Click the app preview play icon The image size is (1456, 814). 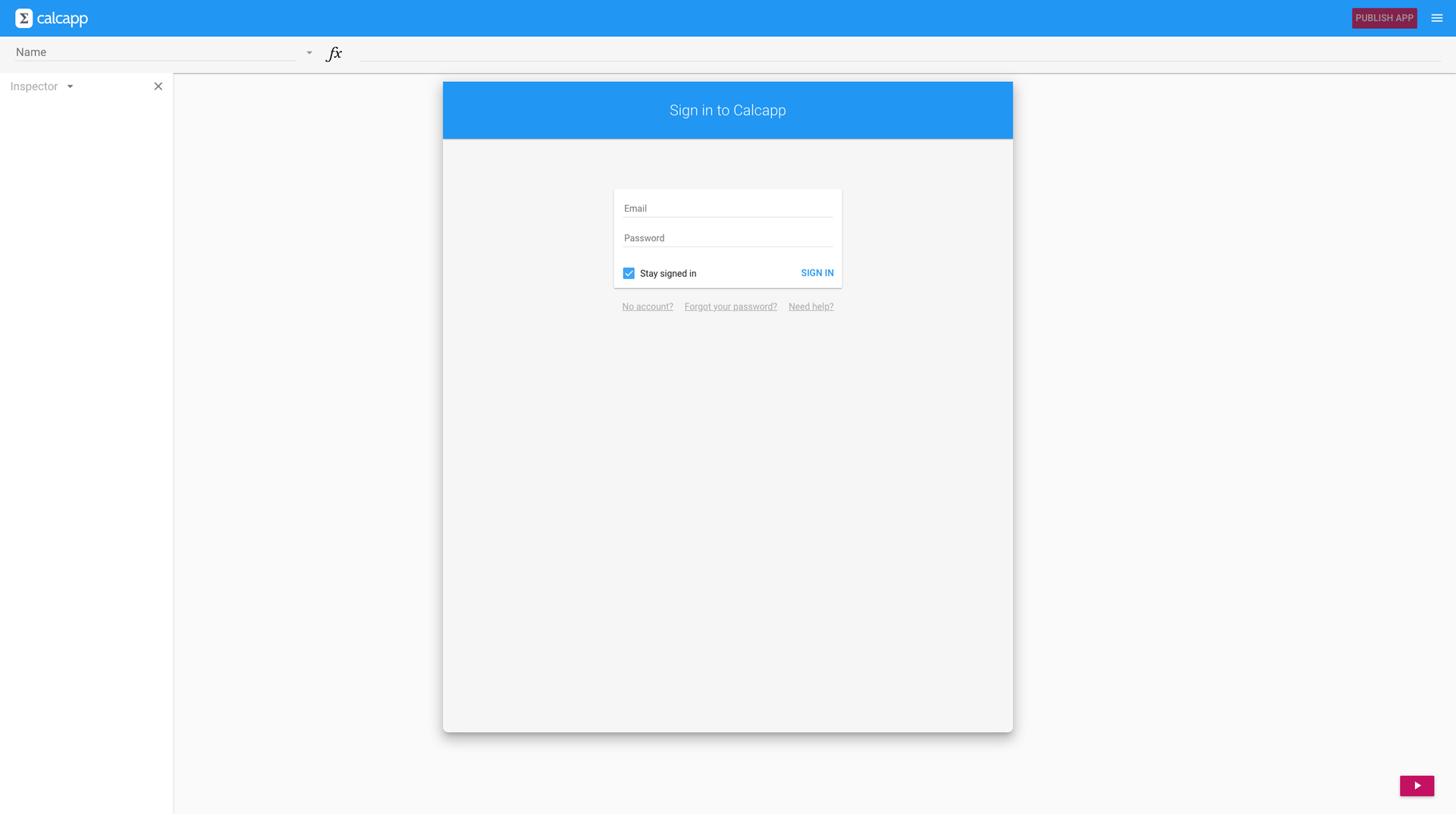coord(1417,786)
